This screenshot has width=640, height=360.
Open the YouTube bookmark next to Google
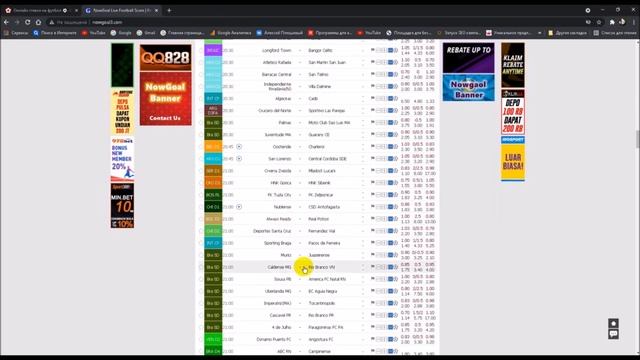pos(93,33)
